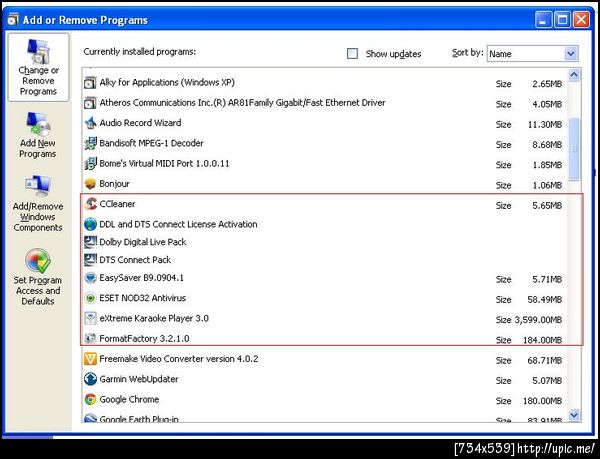
Task: Click the title bar Add or Remove Programs icon
Action: pyautogui.click(x=13, y=20)
